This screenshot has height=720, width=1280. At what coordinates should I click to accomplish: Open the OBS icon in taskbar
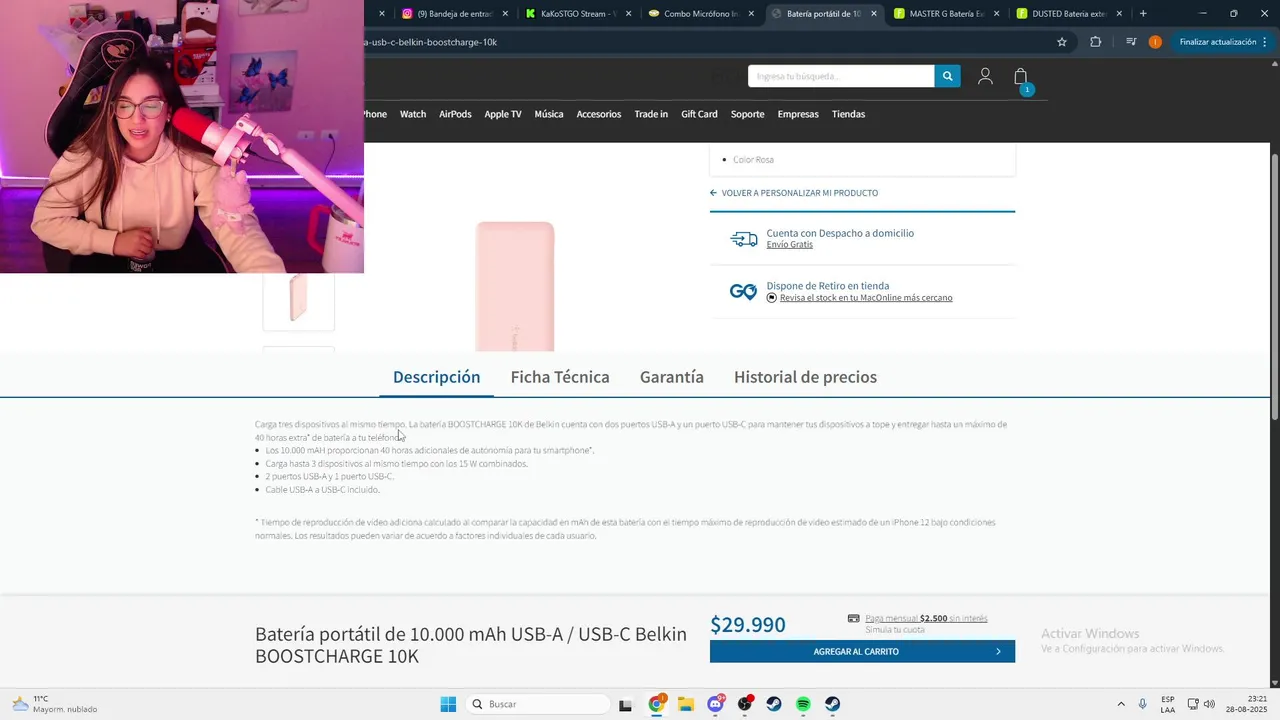click(x=745, y=704)
